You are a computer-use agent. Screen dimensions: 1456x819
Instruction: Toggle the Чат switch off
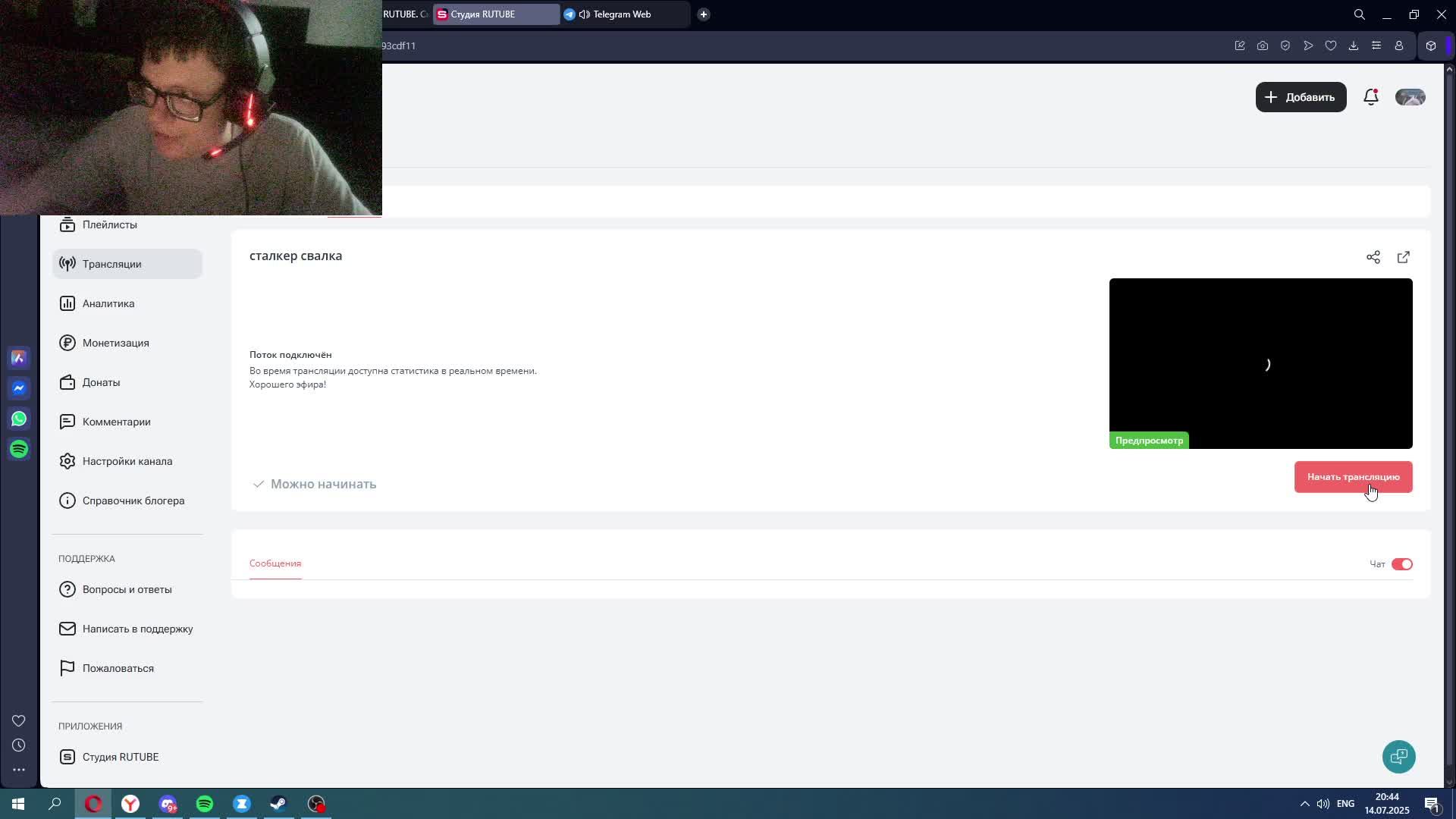pos(1401,564)
